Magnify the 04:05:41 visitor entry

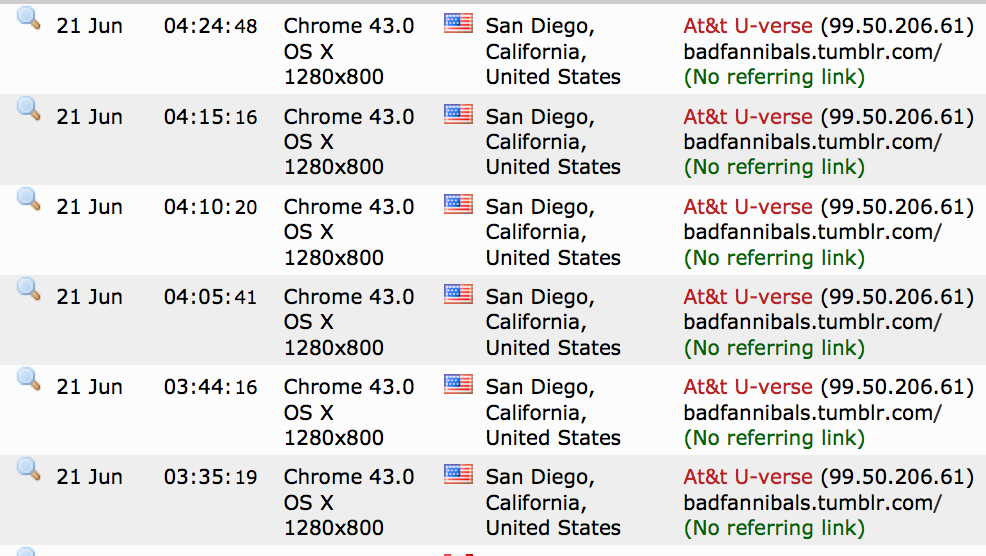[29, 288]
